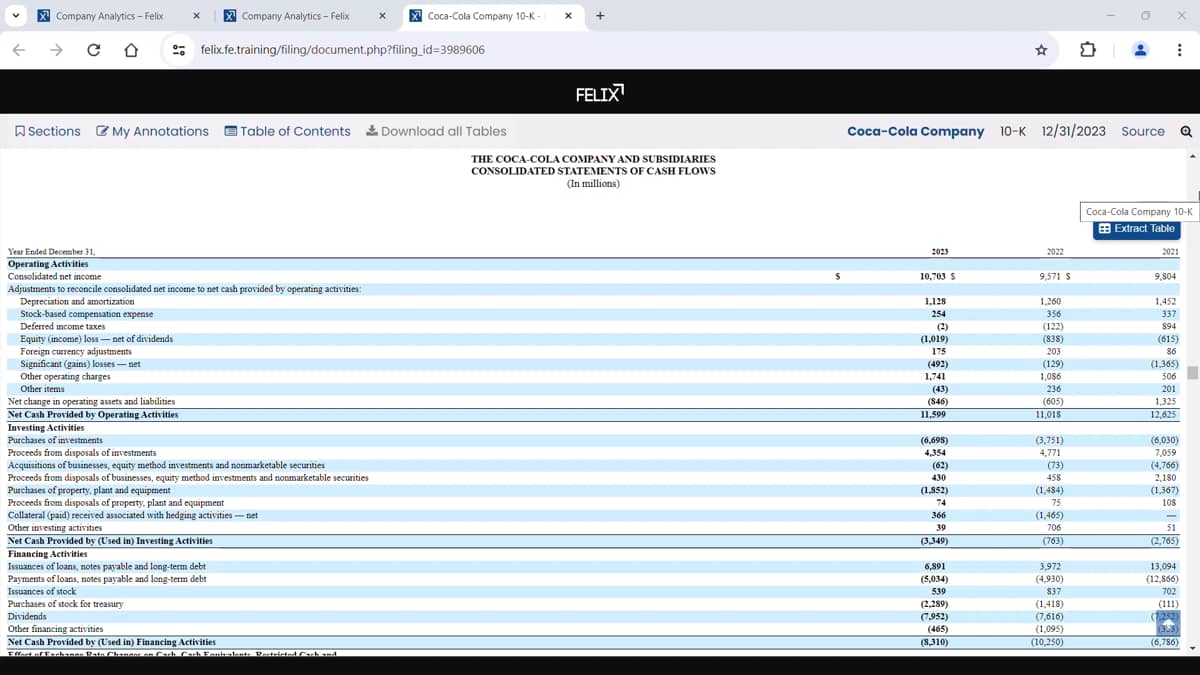Close the second Company Analytics tab

(x=382, y=16)
